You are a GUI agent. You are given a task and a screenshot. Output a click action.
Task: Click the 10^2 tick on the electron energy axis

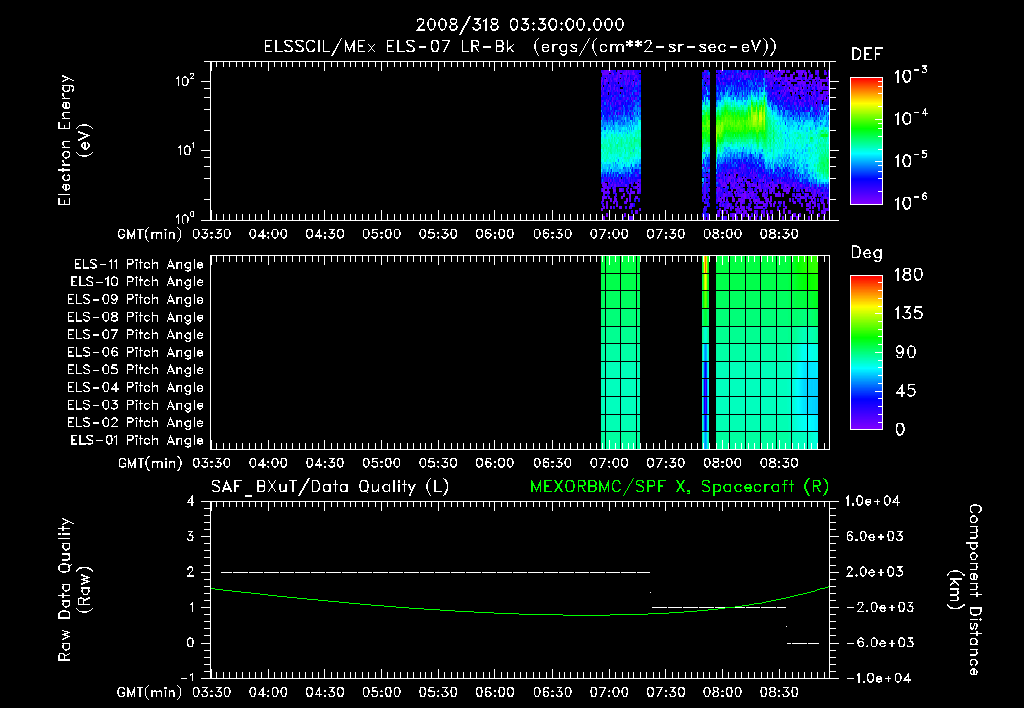tap(185, 81)
